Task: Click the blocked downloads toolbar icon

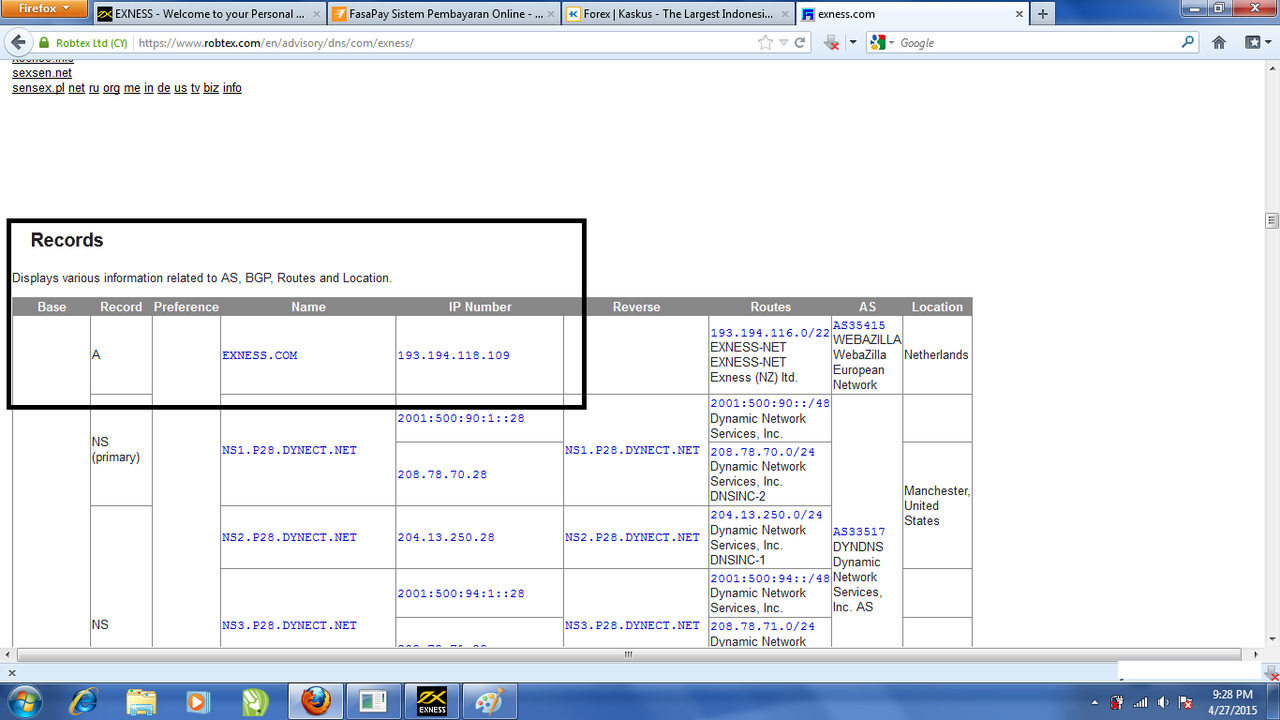Action: coord(831,43)
